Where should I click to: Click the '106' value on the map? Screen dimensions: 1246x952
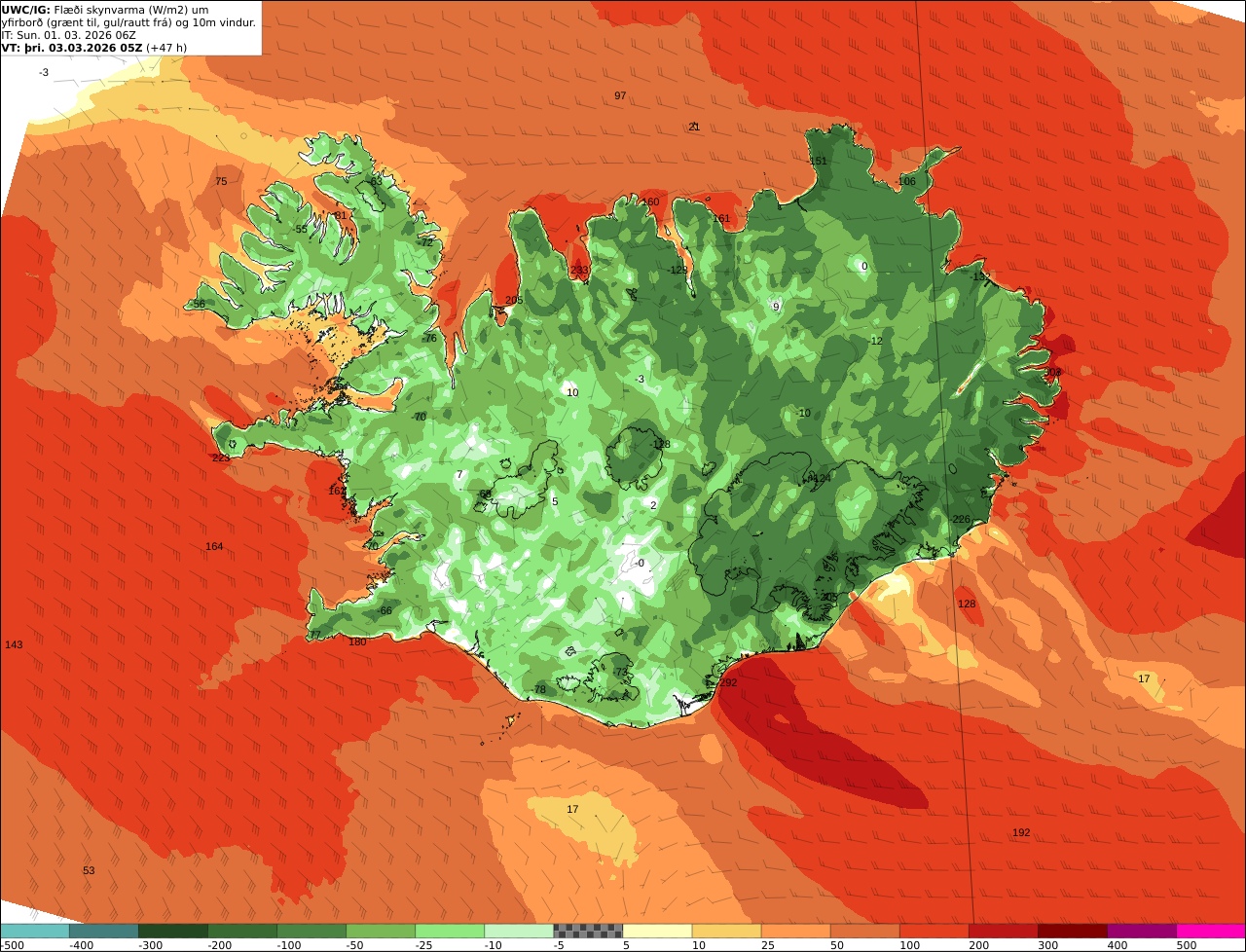906,182
